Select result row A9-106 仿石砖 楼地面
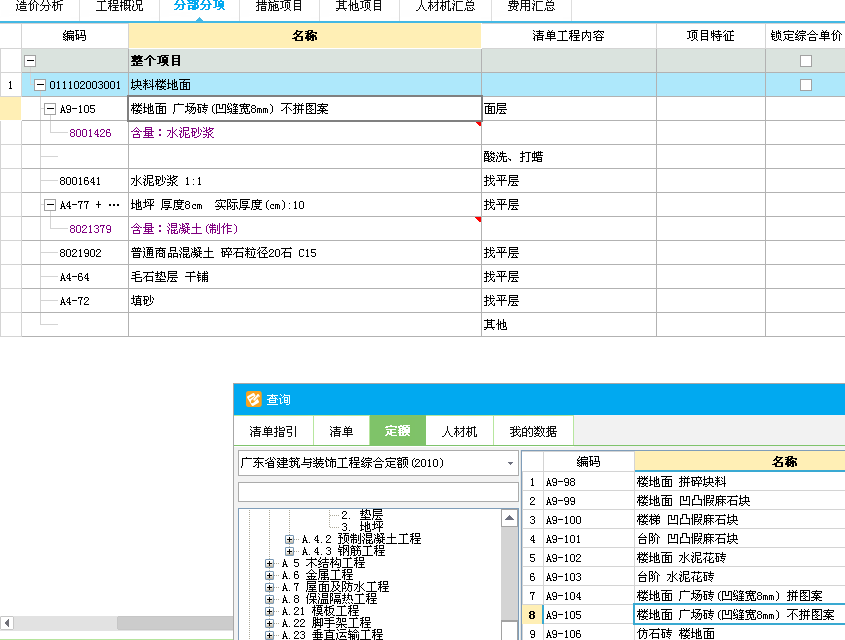Viewport: 845px width, 640px height. pyautogui.click(x=683, y=634)
